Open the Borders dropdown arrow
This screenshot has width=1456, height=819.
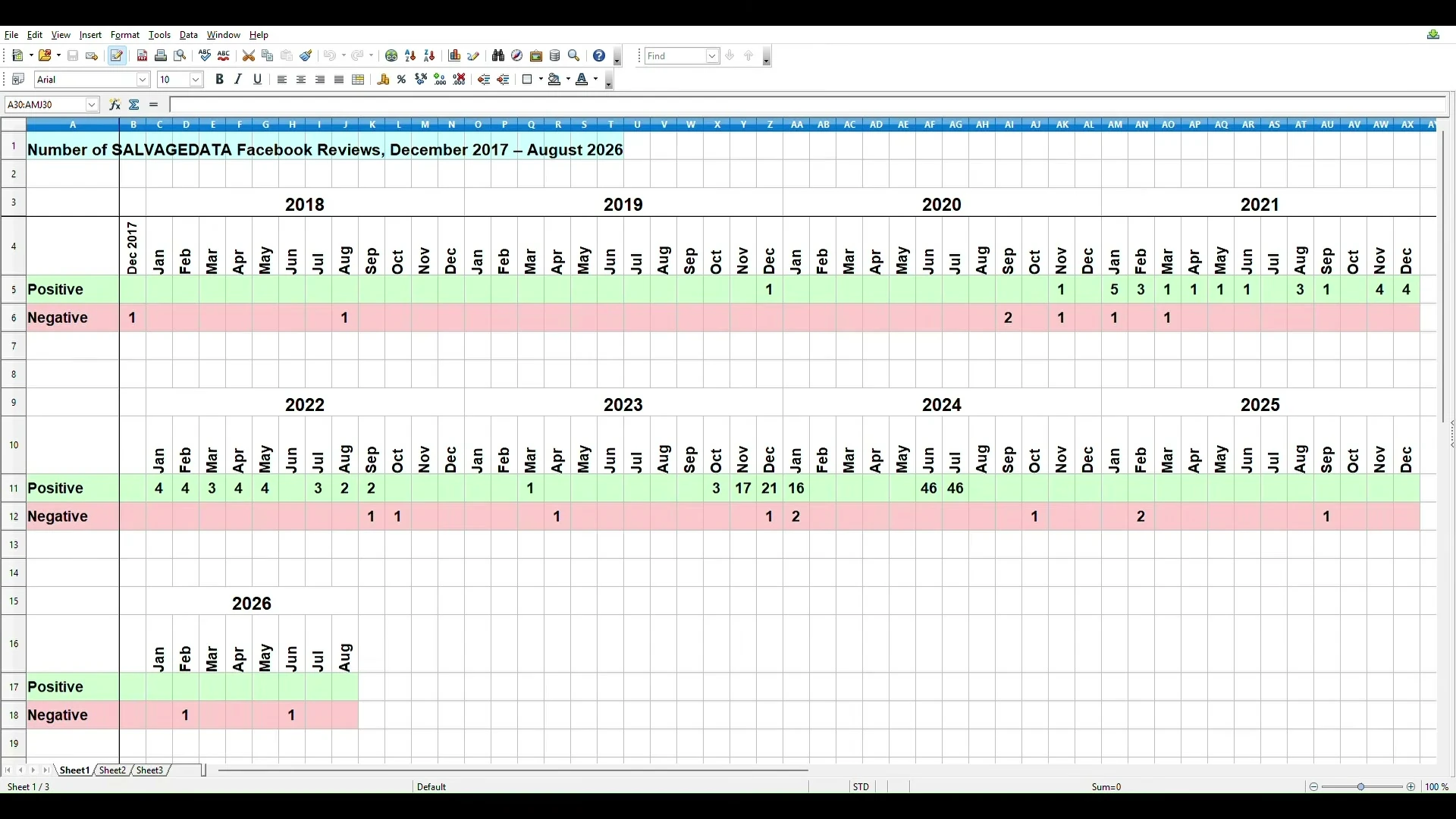tap(540, 80)
